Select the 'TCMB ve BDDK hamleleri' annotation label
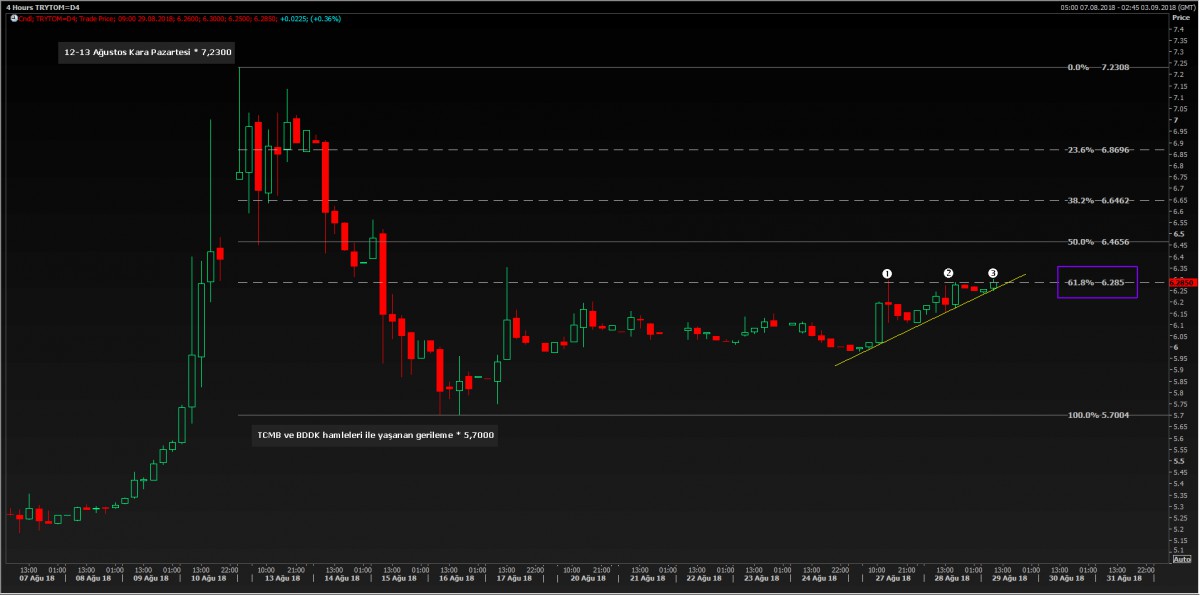 click(x=374, y=435)
